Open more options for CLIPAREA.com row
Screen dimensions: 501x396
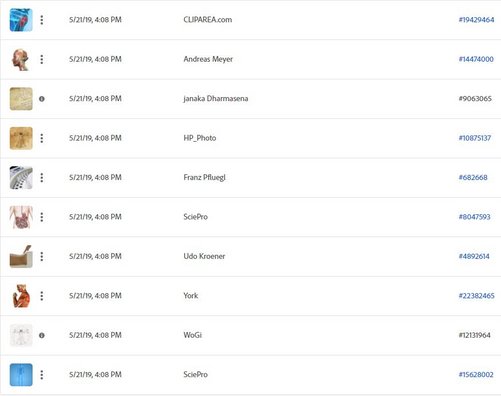pos(42,20)
